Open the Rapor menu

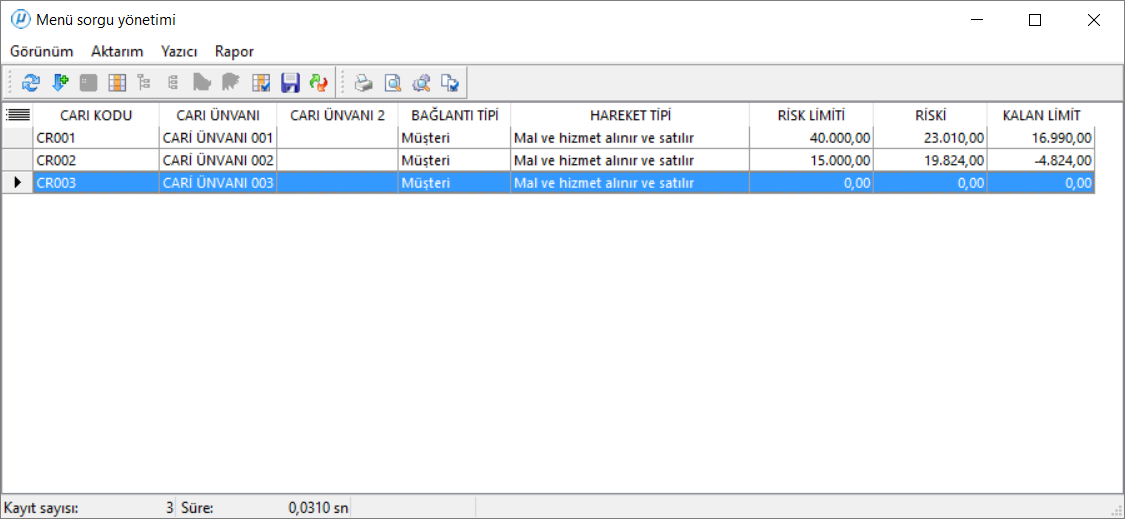coord(234,51)
